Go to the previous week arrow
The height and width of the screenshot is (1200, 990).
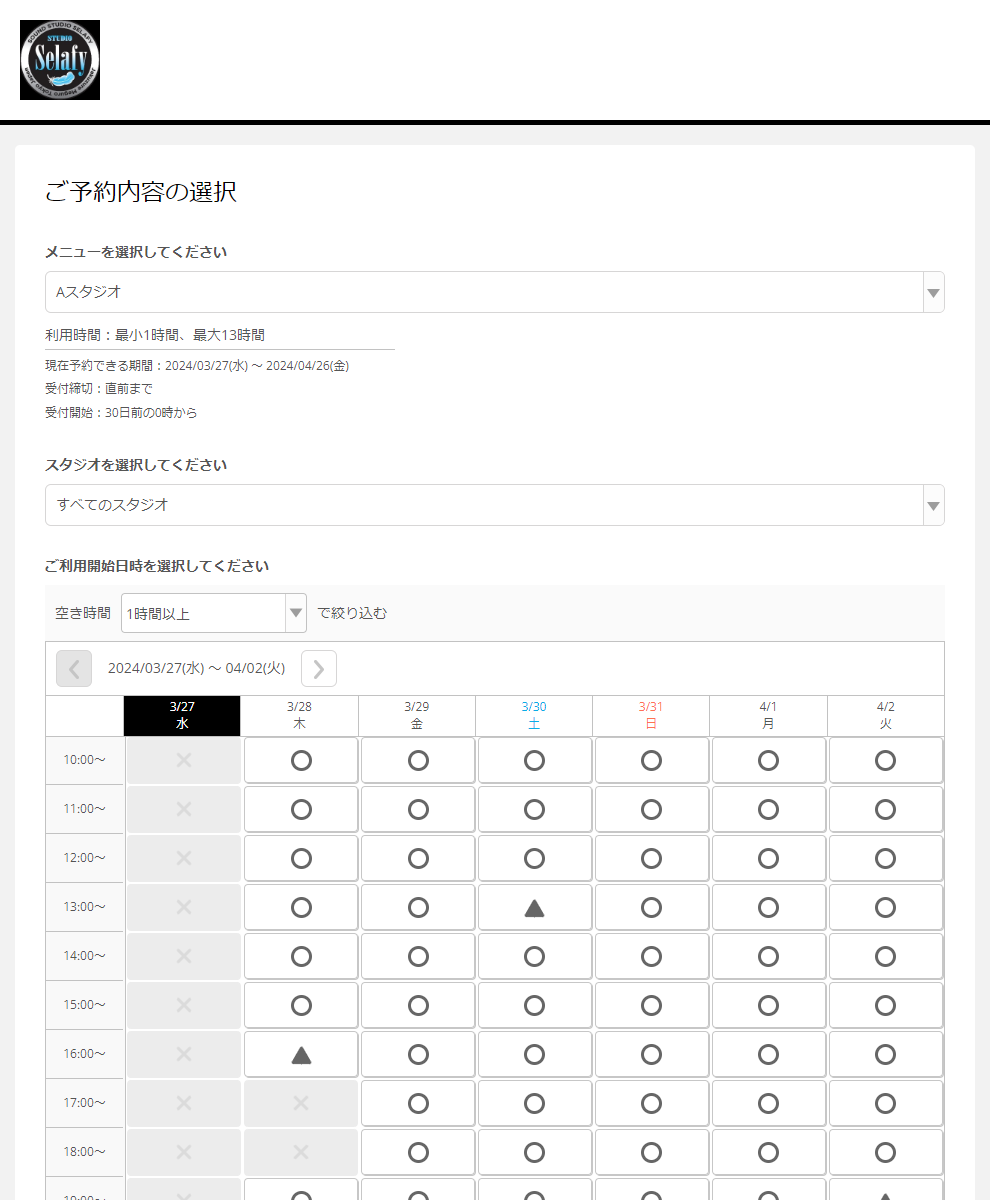pos(74,668)
